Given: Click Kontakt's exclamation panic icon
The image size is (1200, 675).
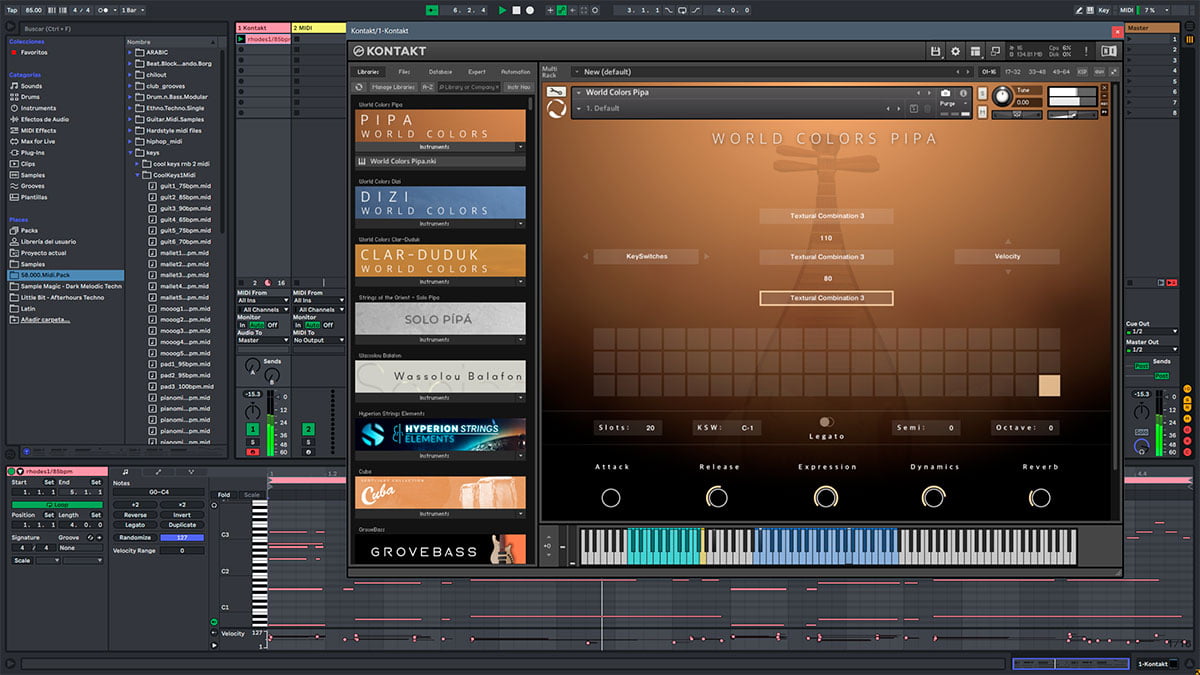Looking at the screenshot, I should [x=1087, y=51].
